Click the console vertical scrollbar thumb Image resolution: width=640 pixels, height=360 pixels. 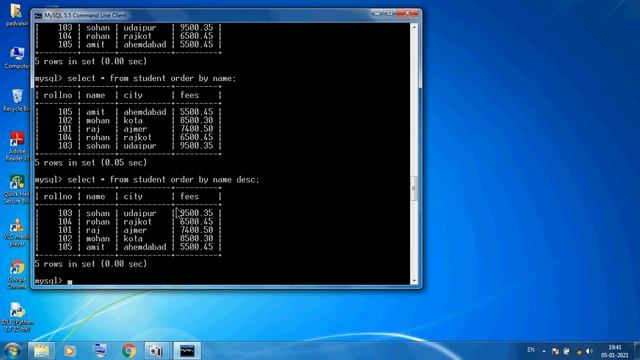[414, 189]
